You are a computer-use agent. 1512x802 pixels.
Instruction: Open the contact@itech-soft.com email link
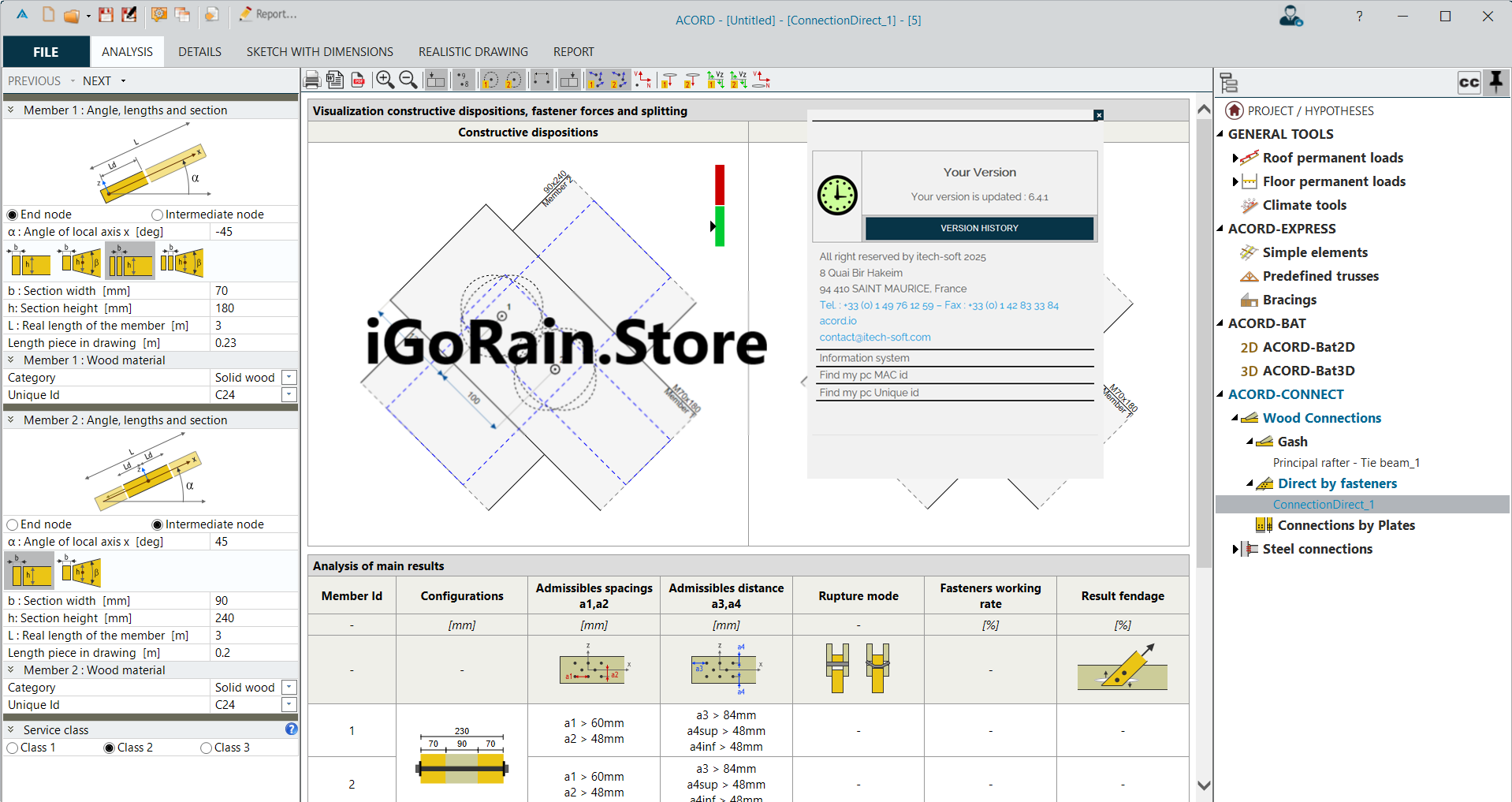tap(874, 337)
